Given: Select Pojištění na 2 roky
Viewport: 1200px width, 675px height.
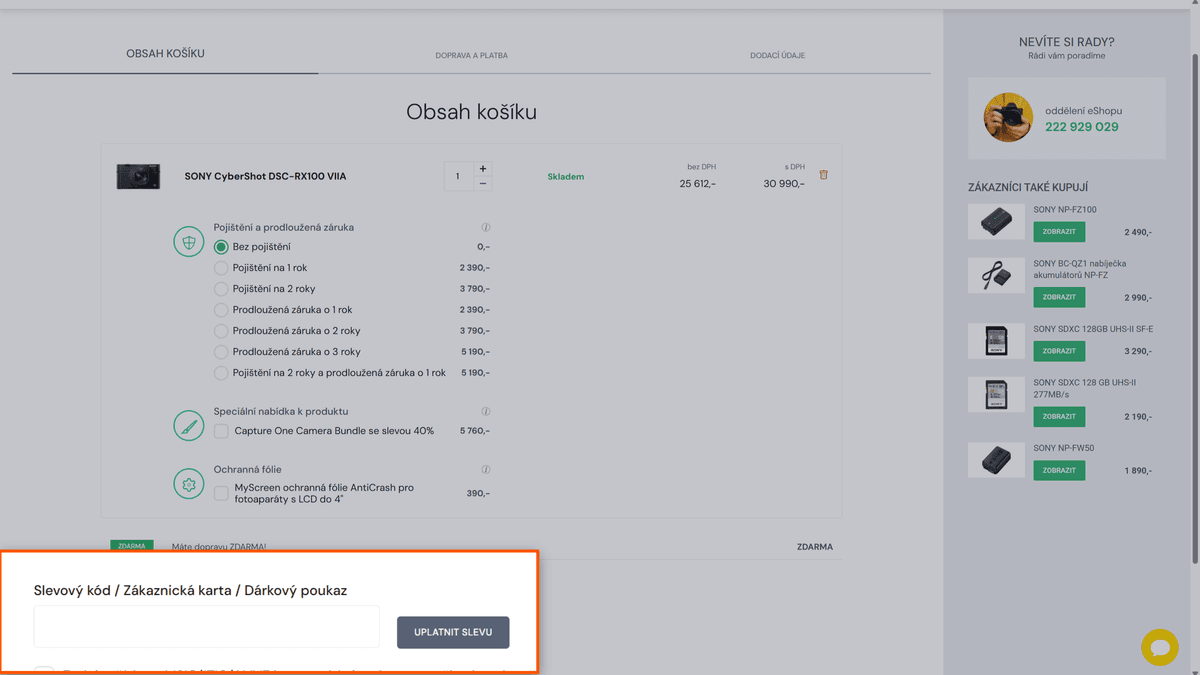Looking at the screenshot, I should [221, 289].
